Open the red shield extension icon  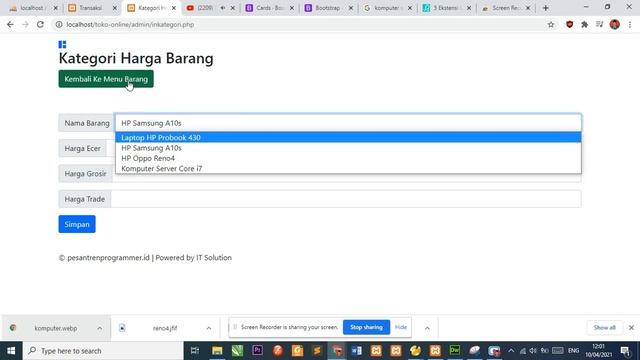[569, 24]
